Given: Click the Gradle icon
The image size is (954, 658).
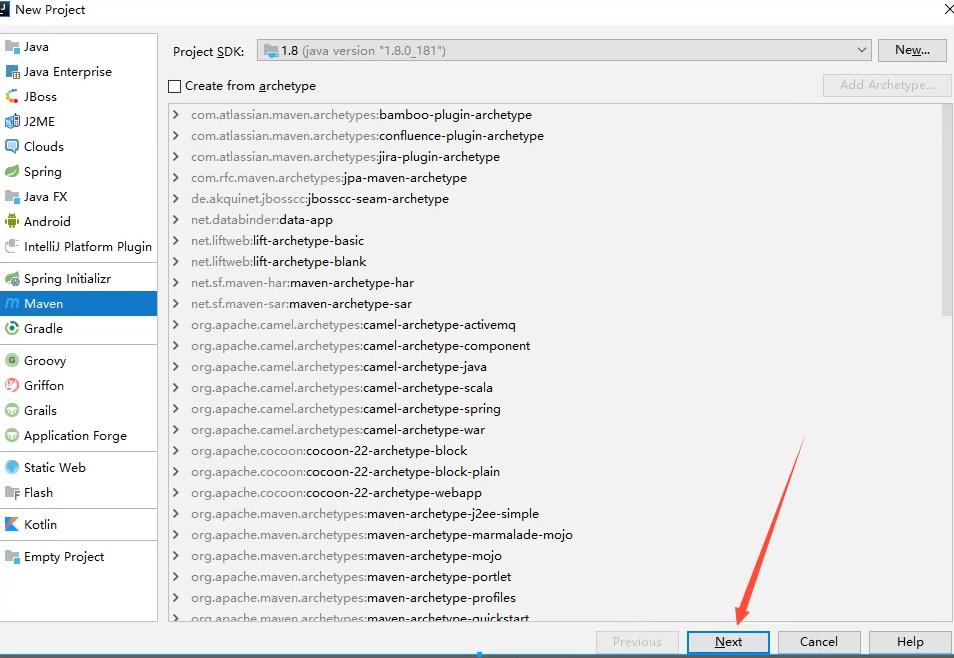Looking at the screenshot, I should [12, 329].
